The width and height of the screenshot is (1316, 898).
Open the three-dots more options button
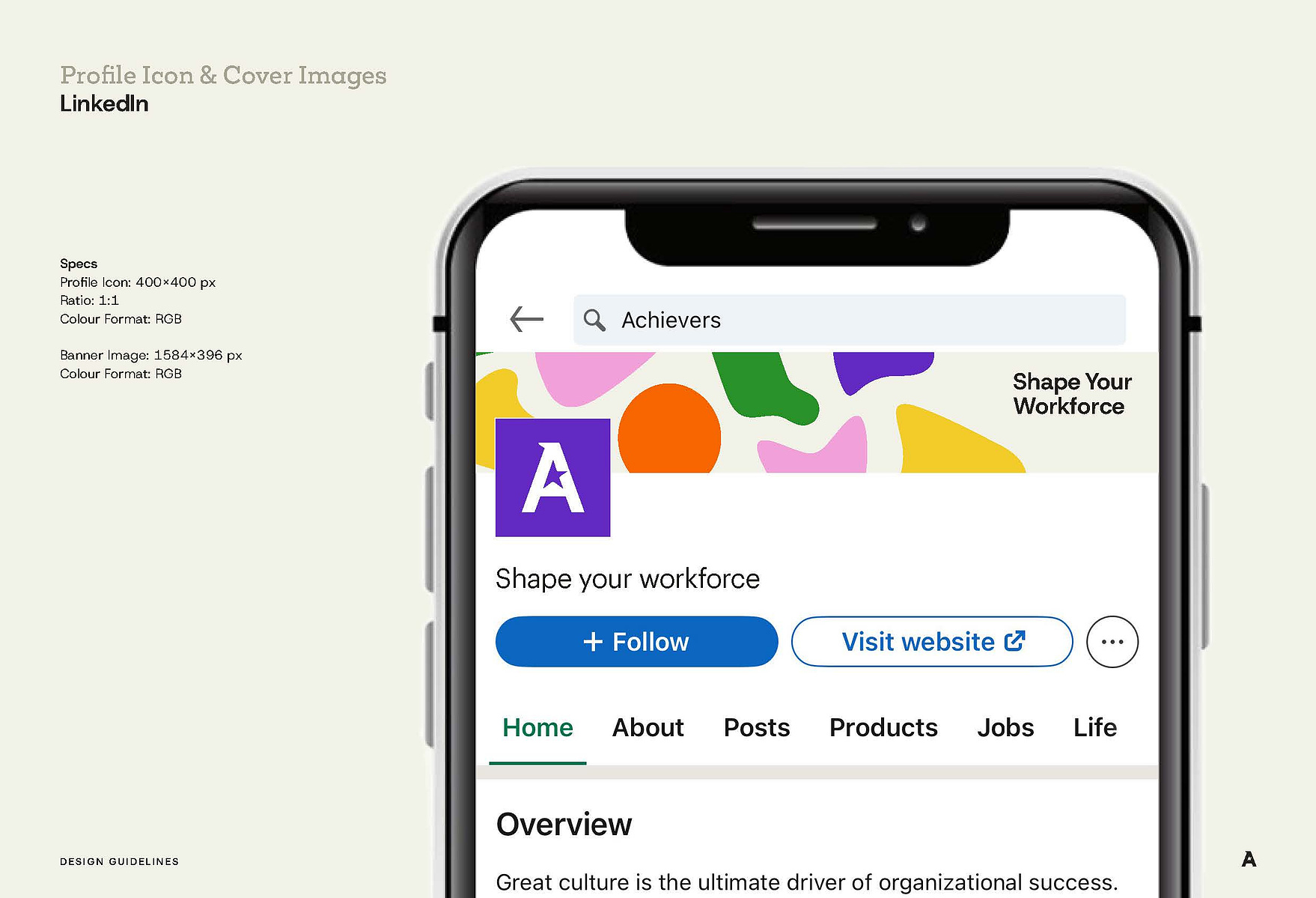point(1112,642)
